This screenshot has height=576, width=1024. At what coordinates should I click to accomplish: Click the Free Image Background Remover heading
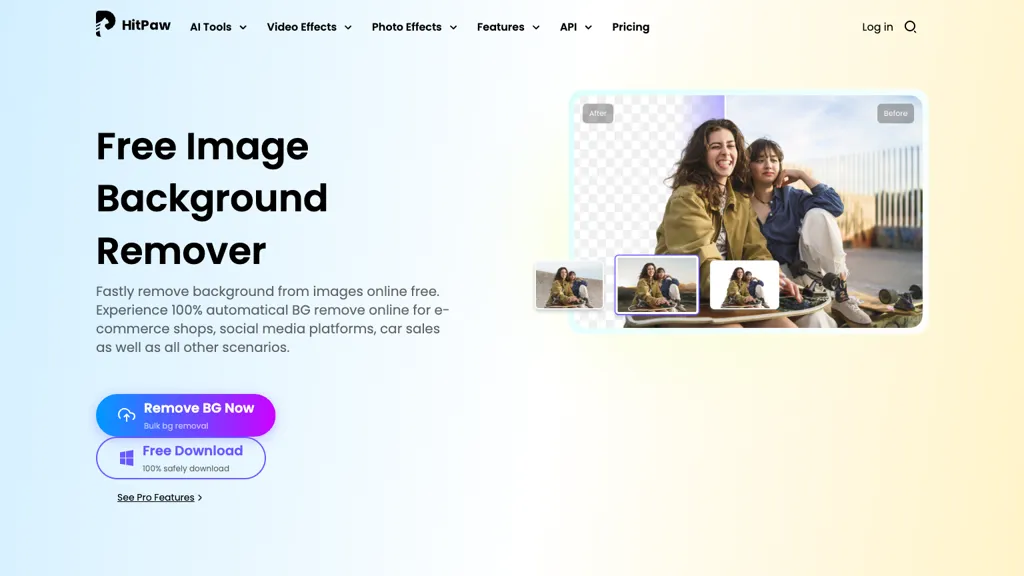(212, 199)
